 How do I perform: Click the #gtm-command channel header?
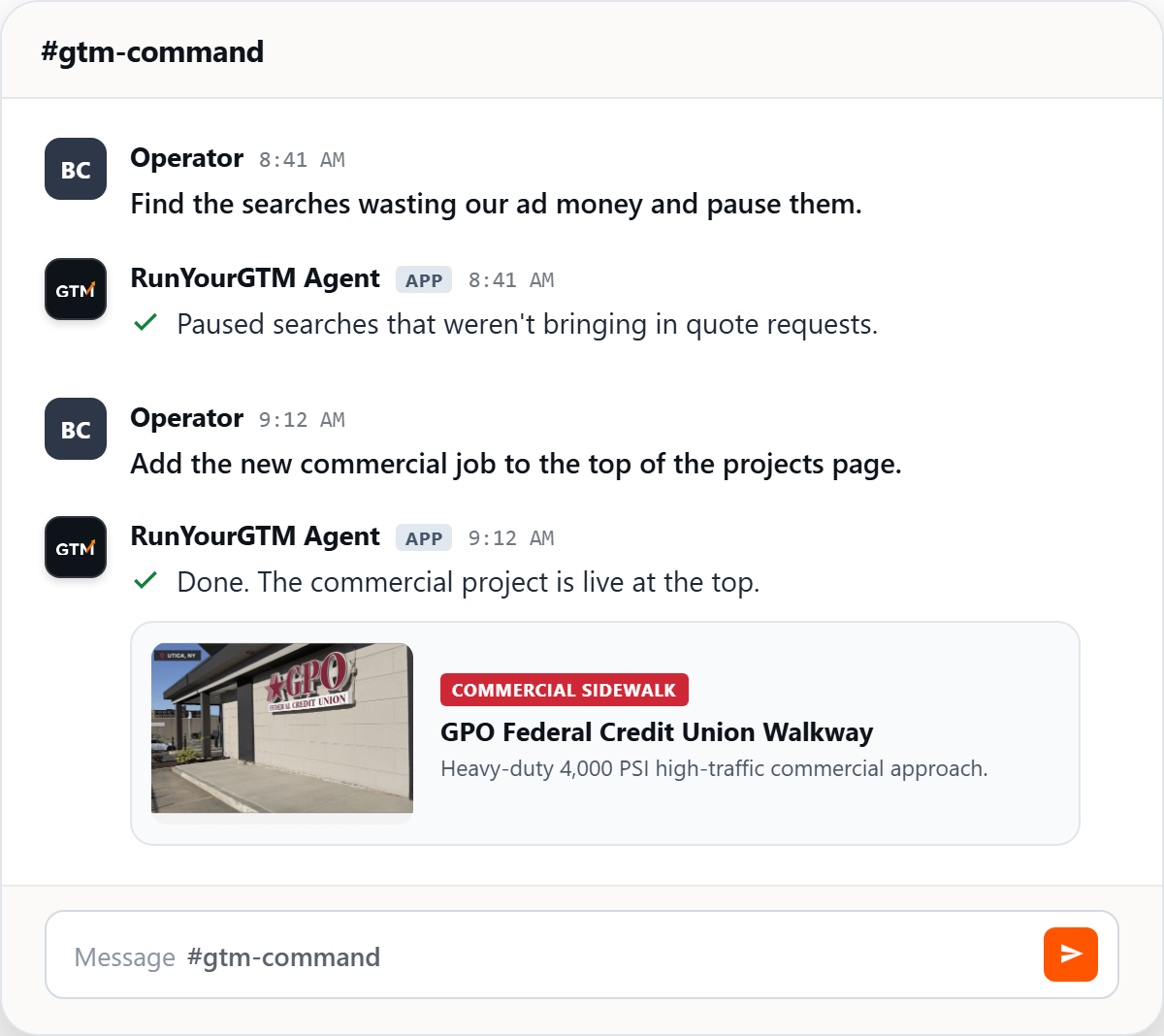pyautogui.click(x=152, y=51)
